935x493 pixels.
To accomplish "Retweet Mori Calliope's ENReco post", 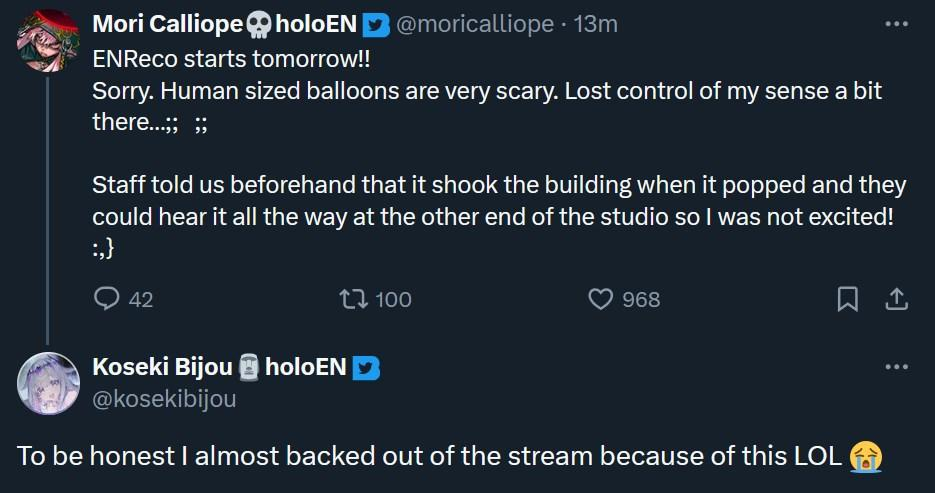I will pos(351,298).
